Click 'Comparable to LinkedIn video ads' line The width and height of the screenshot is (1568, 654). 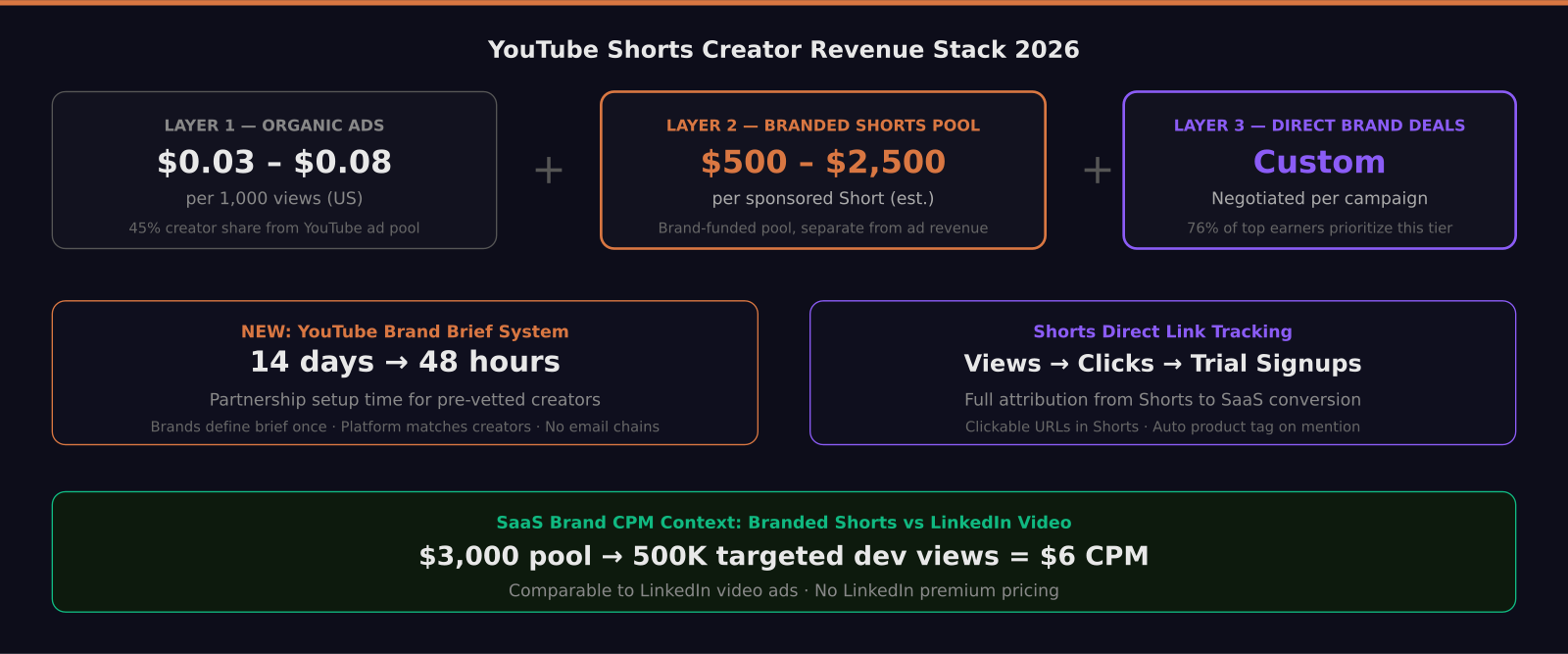[x=784, y=590]
